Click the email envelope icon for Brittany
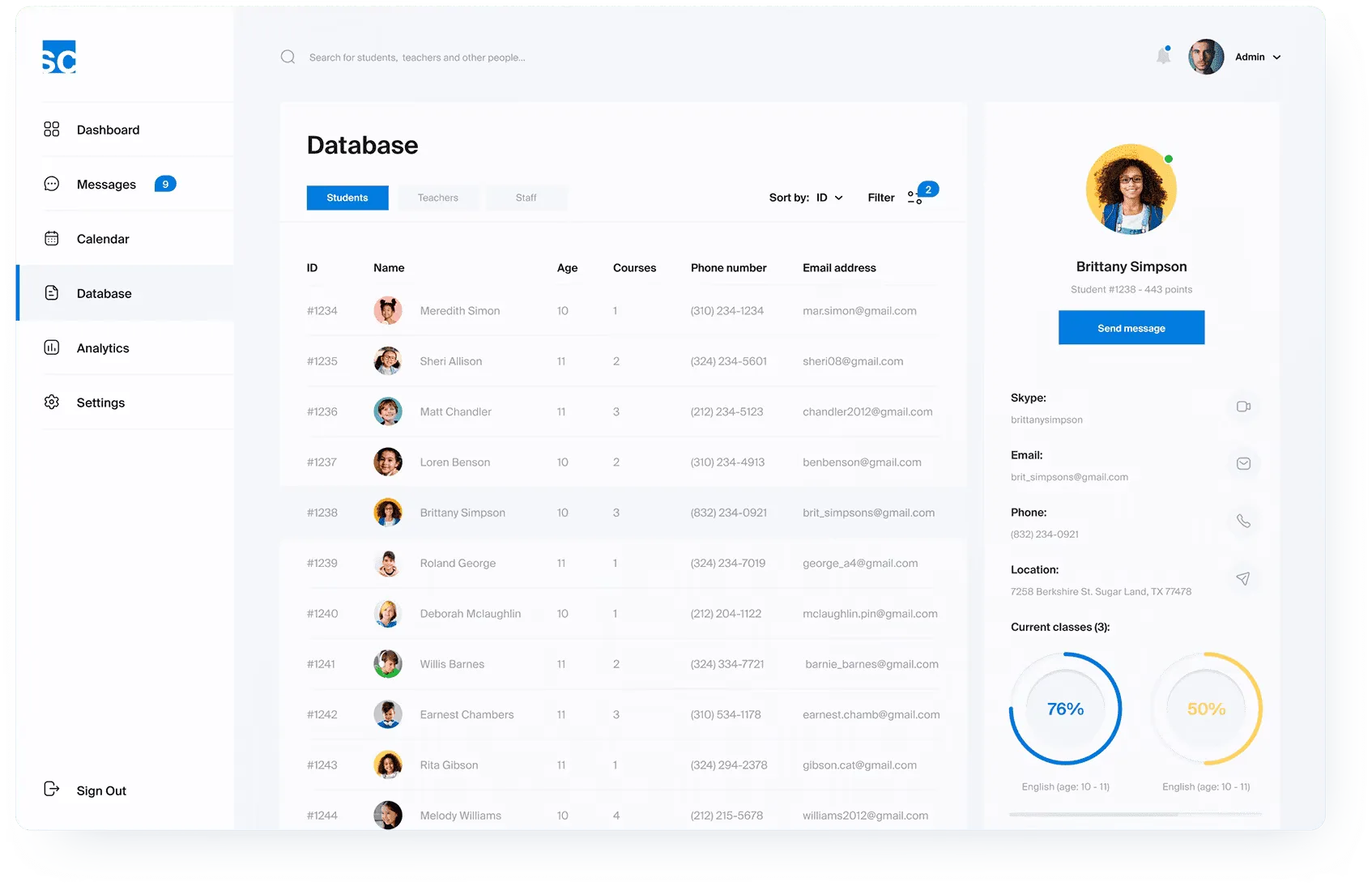The height and width of the screenshot is (886, 1372). coord(1243,464)
